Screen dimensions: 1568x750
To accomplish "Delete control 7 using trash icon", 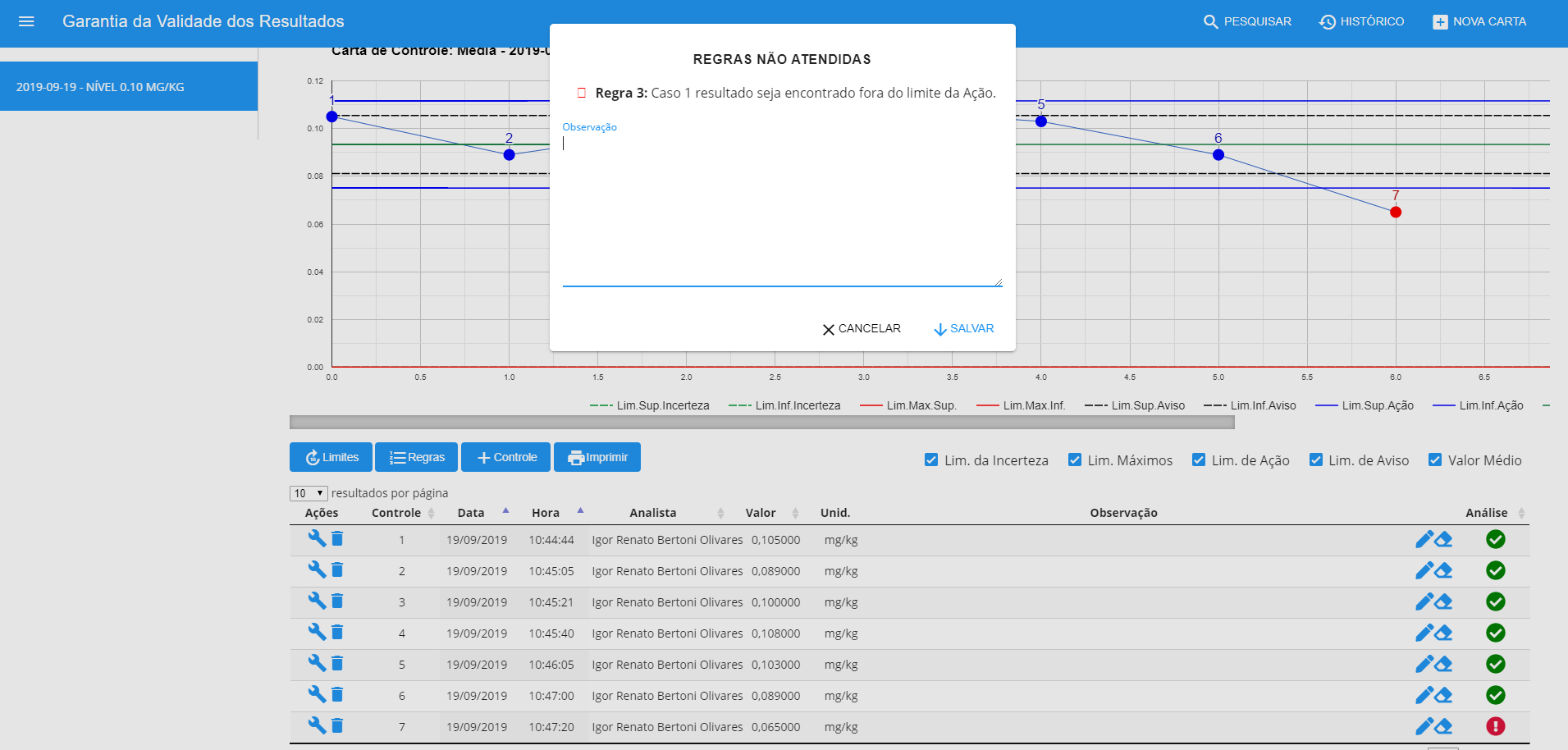I will [x=337, y=725].
